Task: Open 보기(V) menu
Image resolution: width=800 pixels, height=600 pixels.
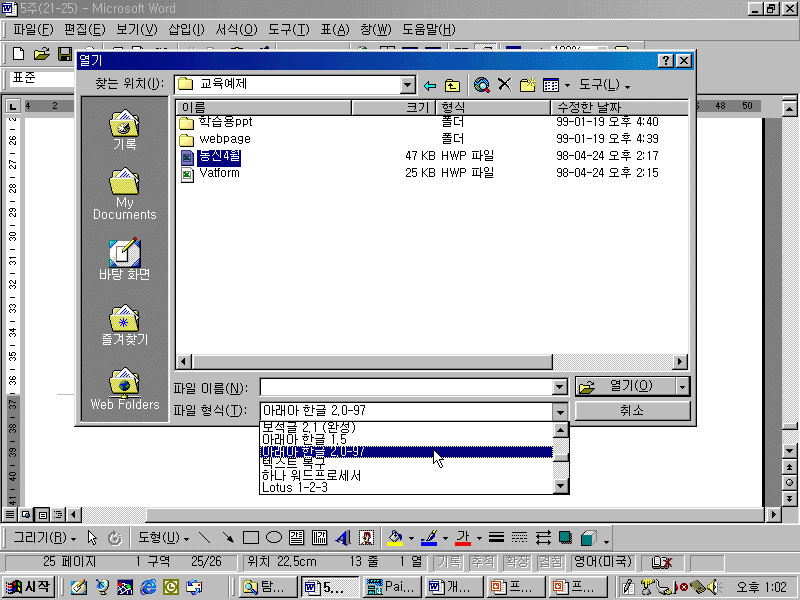Action: pyautogui.click(x=136, y=30)
